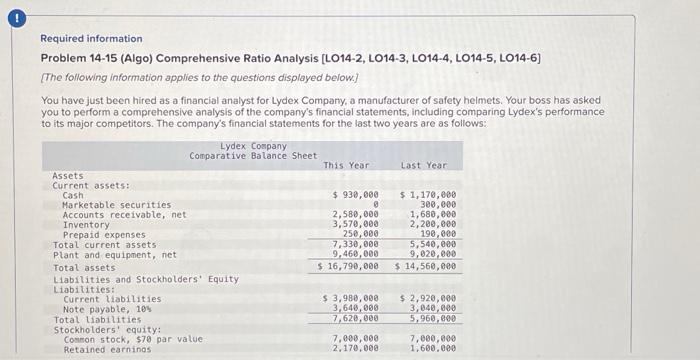This screenshot has width=700, height=360.
Task: Click the Assets section heading
Action: pos(68,176)
